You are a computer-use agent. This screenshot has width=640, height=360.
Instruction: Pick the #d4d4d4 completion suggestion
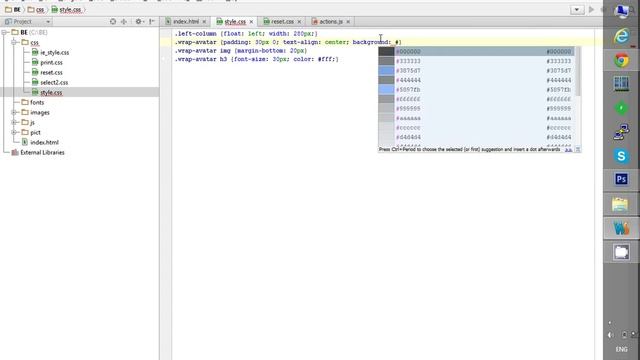tap(476, 137)
